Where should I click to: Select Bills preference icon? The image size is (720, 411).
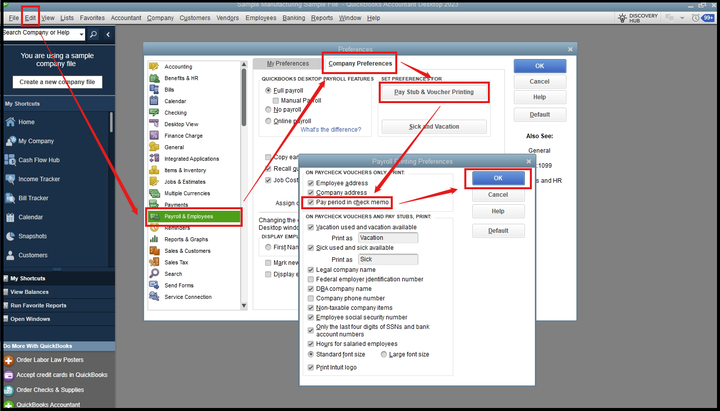coord(154,90)
